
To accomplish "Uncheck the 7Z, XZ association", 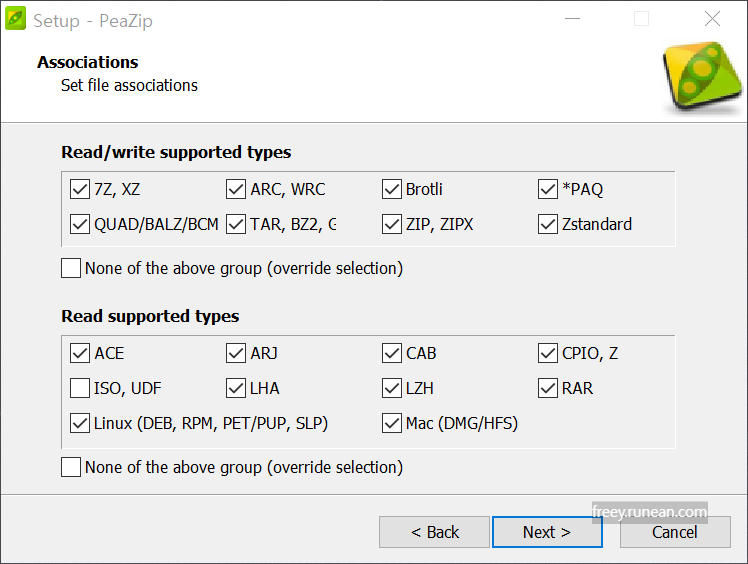I will pos(80,189).
